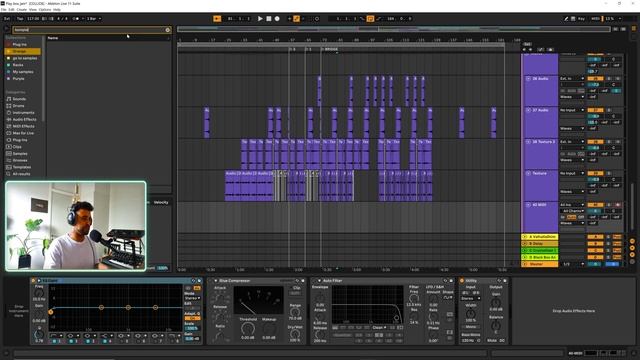Click the Glue Compressor Dry/Wet knob
The image size is (640, 360).
(x=295, y=333)
